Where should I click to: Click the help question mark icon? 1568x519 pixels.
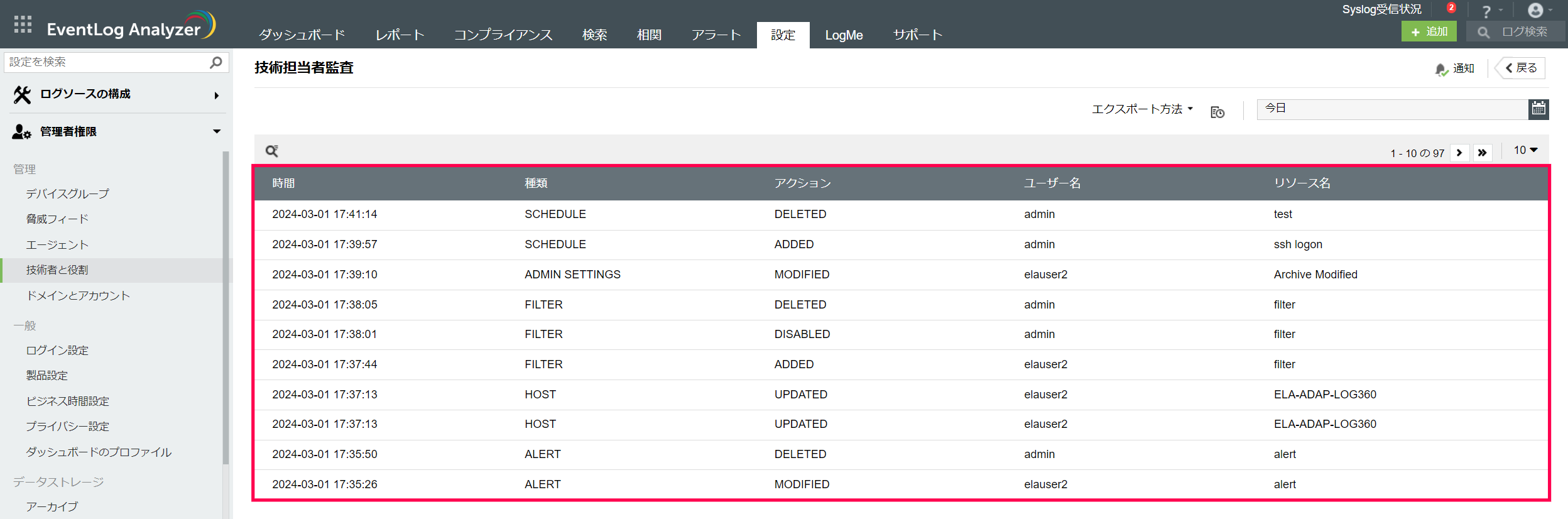pyautogui.click(x=1486, y=11)
